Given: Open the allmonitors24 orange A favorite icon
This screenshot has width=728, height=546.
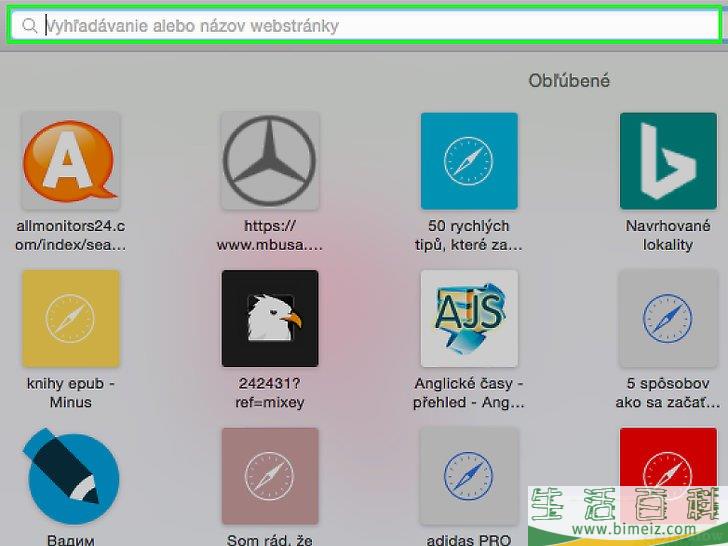Looking at the screenshot, I should [x=71, y=161].
